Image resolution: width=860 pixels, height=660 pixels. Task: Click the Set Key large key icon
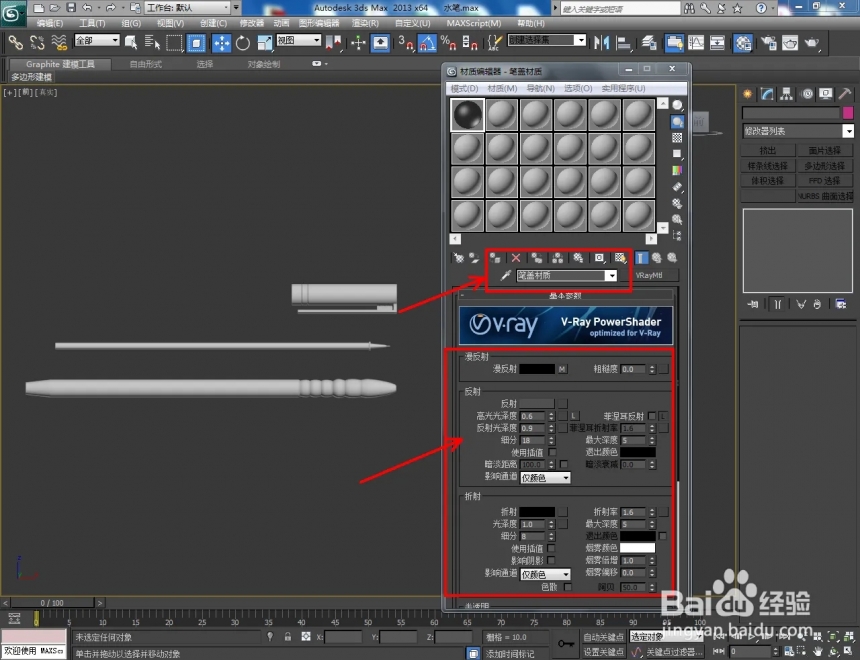[566, 644]
